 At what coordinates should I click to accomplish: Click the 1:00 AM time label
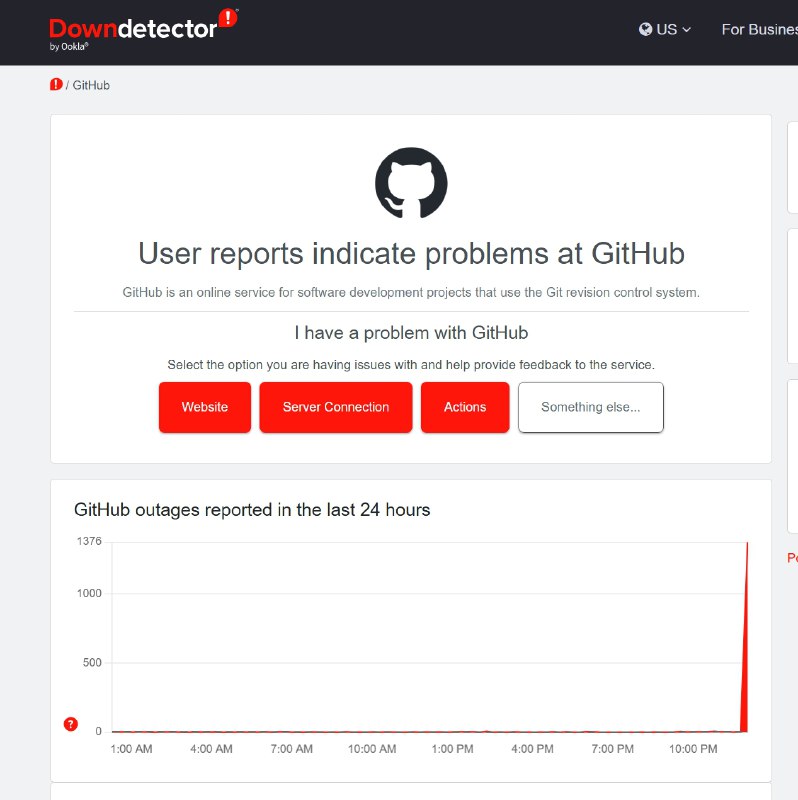pos(132,748)
